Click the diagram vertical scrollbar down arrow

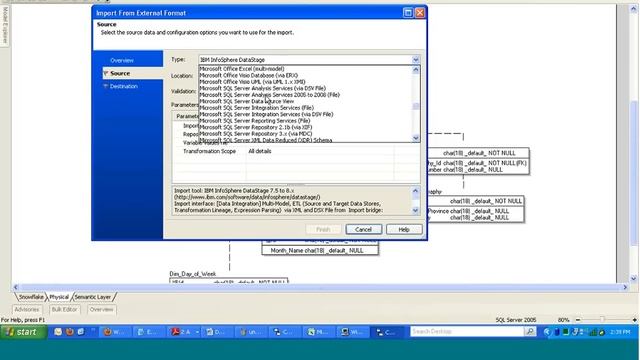(x=633, y=279)
